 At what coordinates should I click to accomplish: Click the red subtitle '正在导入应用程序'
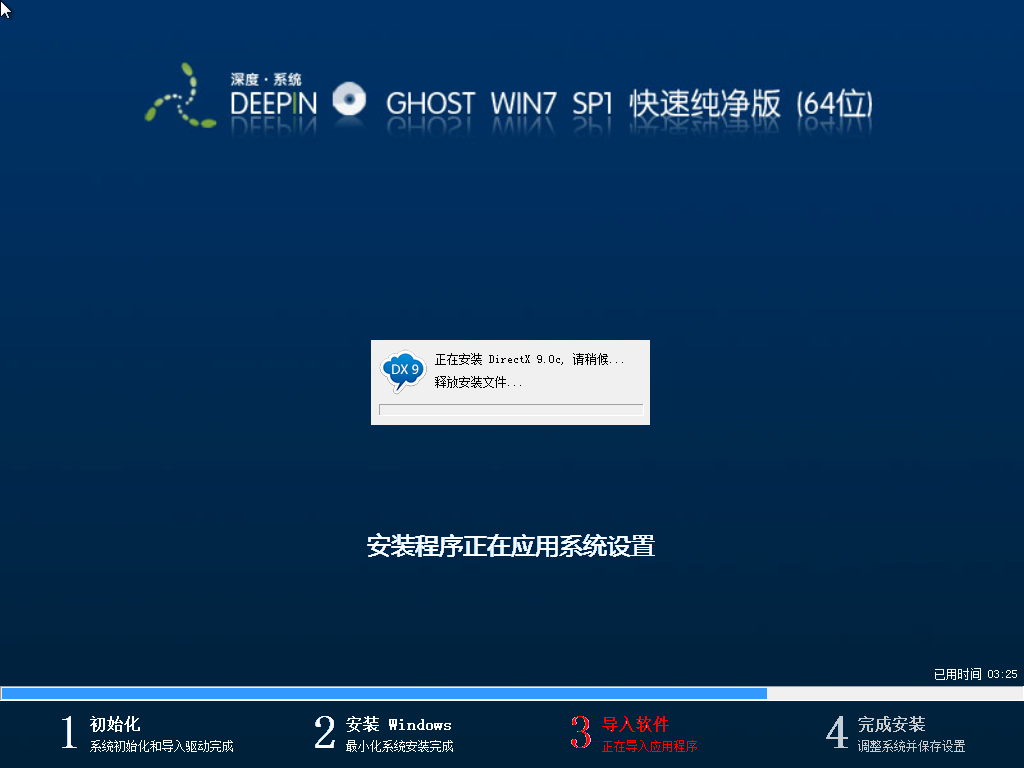pyautogui.click(x=649, y=746)
